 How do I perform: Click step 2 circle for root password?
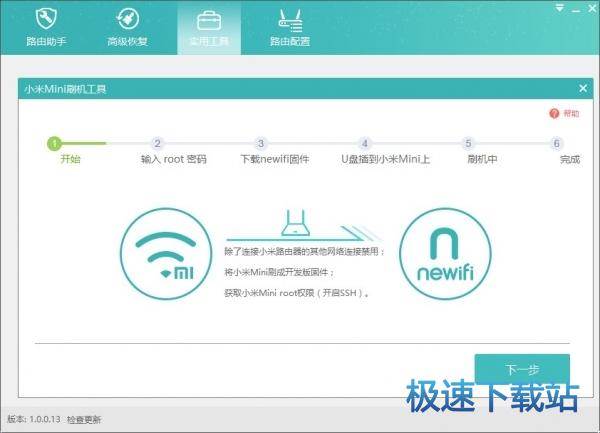(157, 143)
